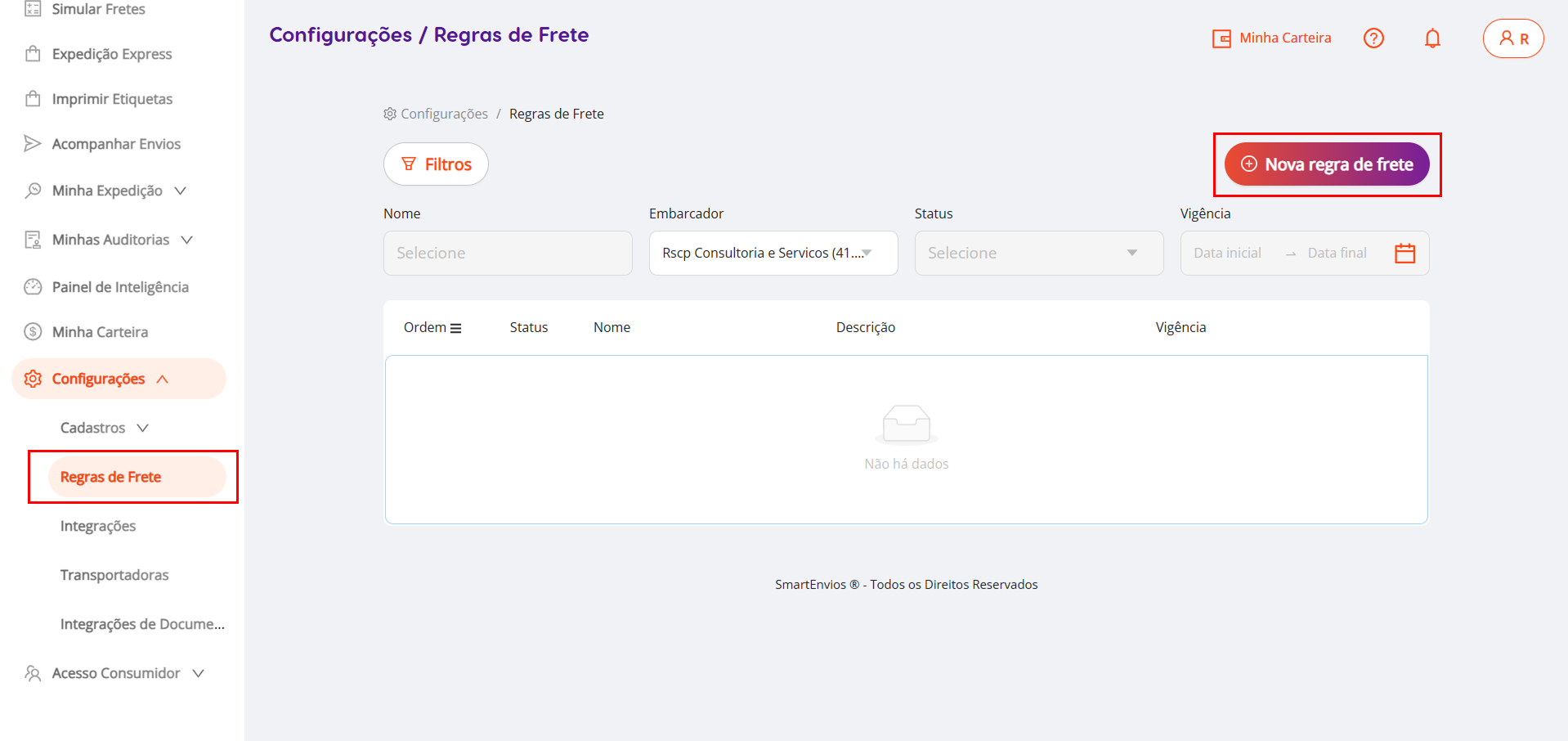Image resolution: width=1568 pixels, height=741 pixels.
Task: Expand the Minha Expedição menu
Action: [x=106, y=191]
